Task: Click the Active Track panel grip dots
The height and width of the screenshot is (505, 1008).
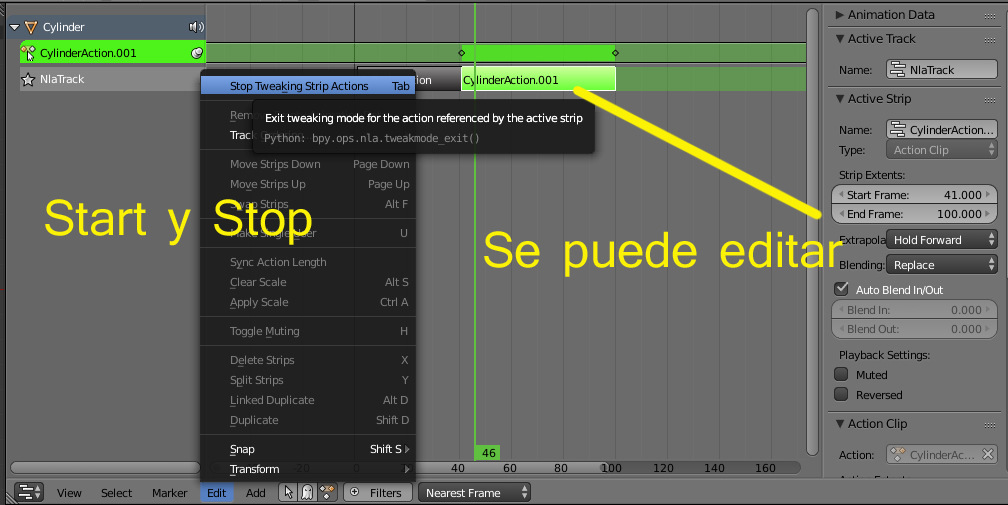Action: pyautogui.click(x=990, y=40)
